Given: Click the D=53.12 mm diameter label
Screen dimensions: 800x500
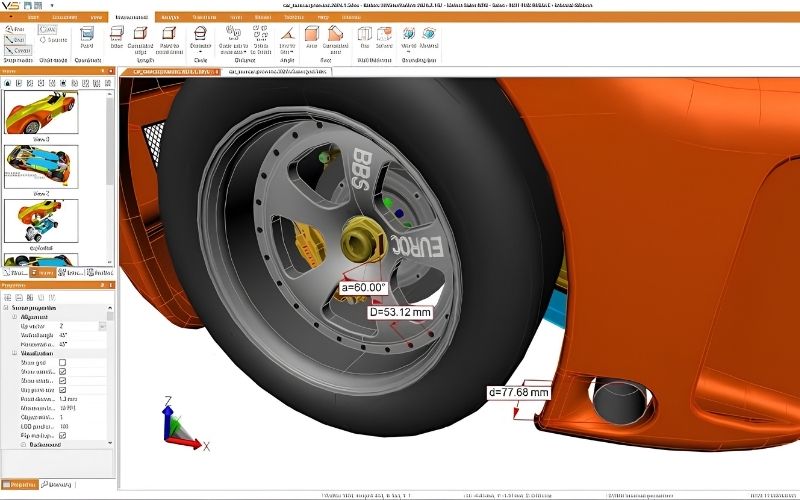Looking at the screenshot, I should 401,312.
